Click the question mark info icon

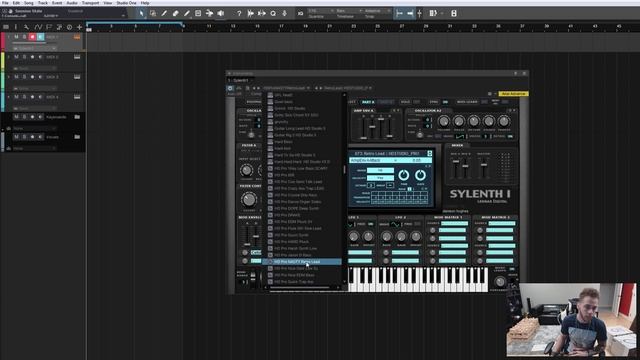point(239,13)
